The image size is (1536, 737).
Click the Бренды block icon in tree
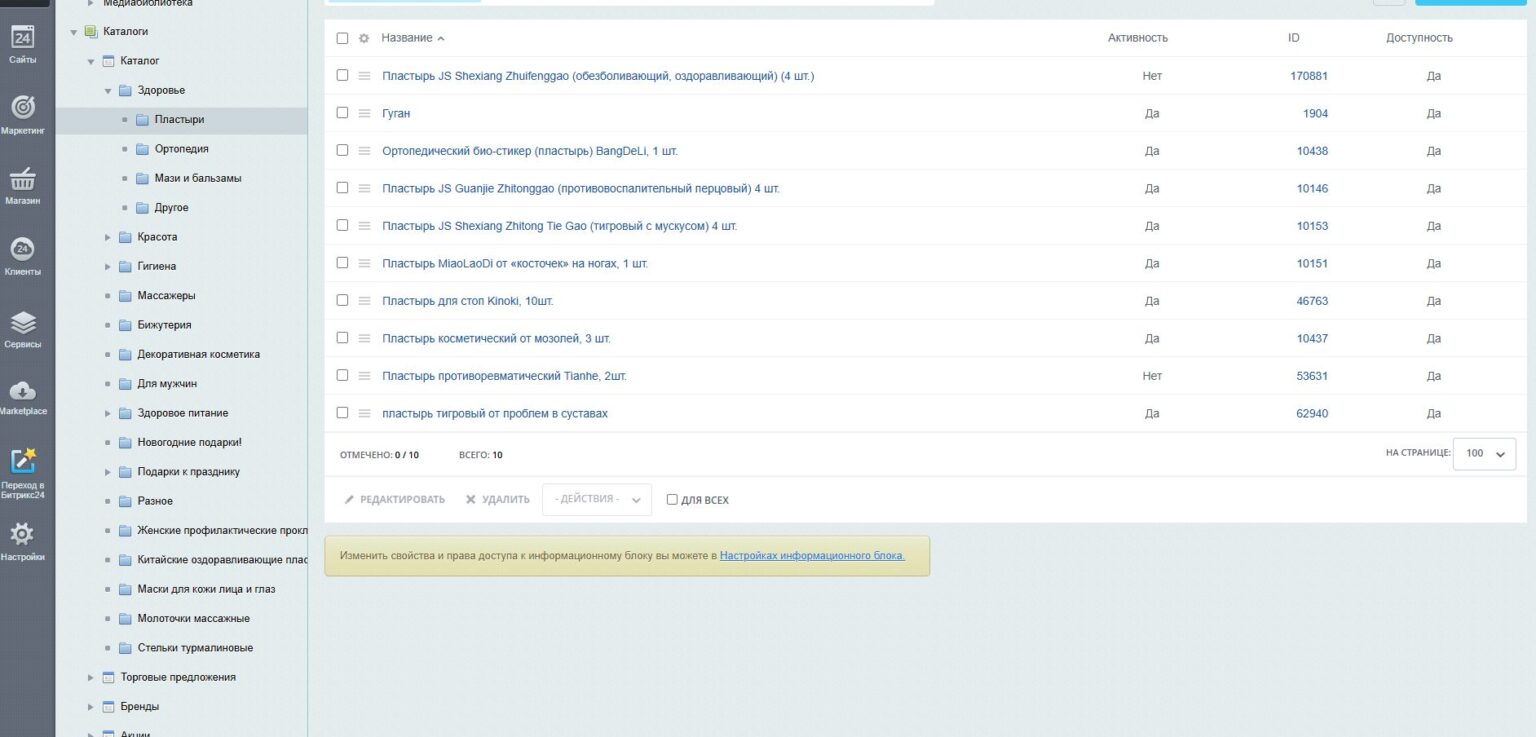click(108, 707)
